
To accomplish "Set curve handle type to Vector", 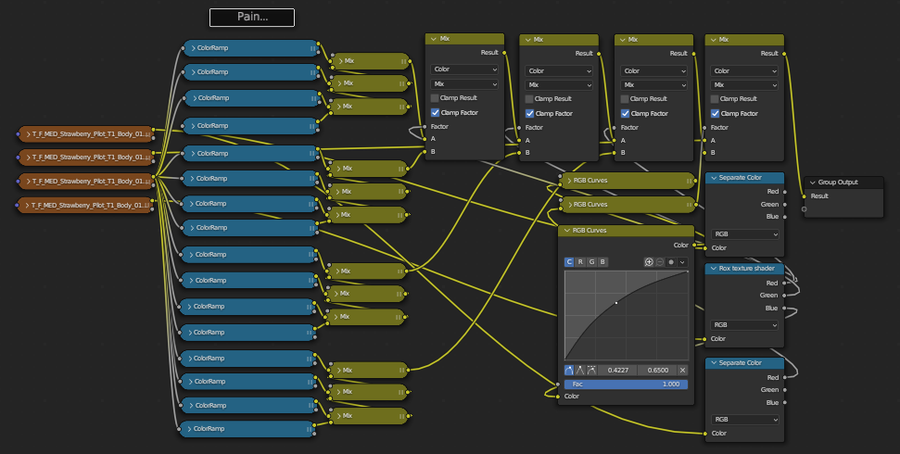I will coord(581,370).
